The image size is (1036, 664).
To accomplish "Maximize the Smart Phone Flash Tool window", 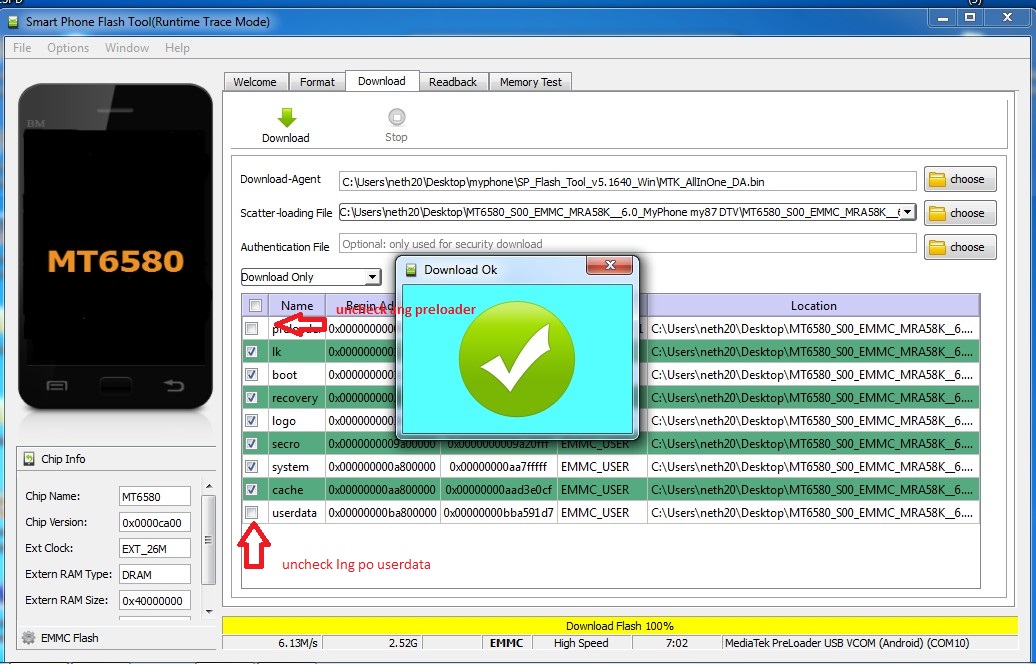I will [970, 18].
